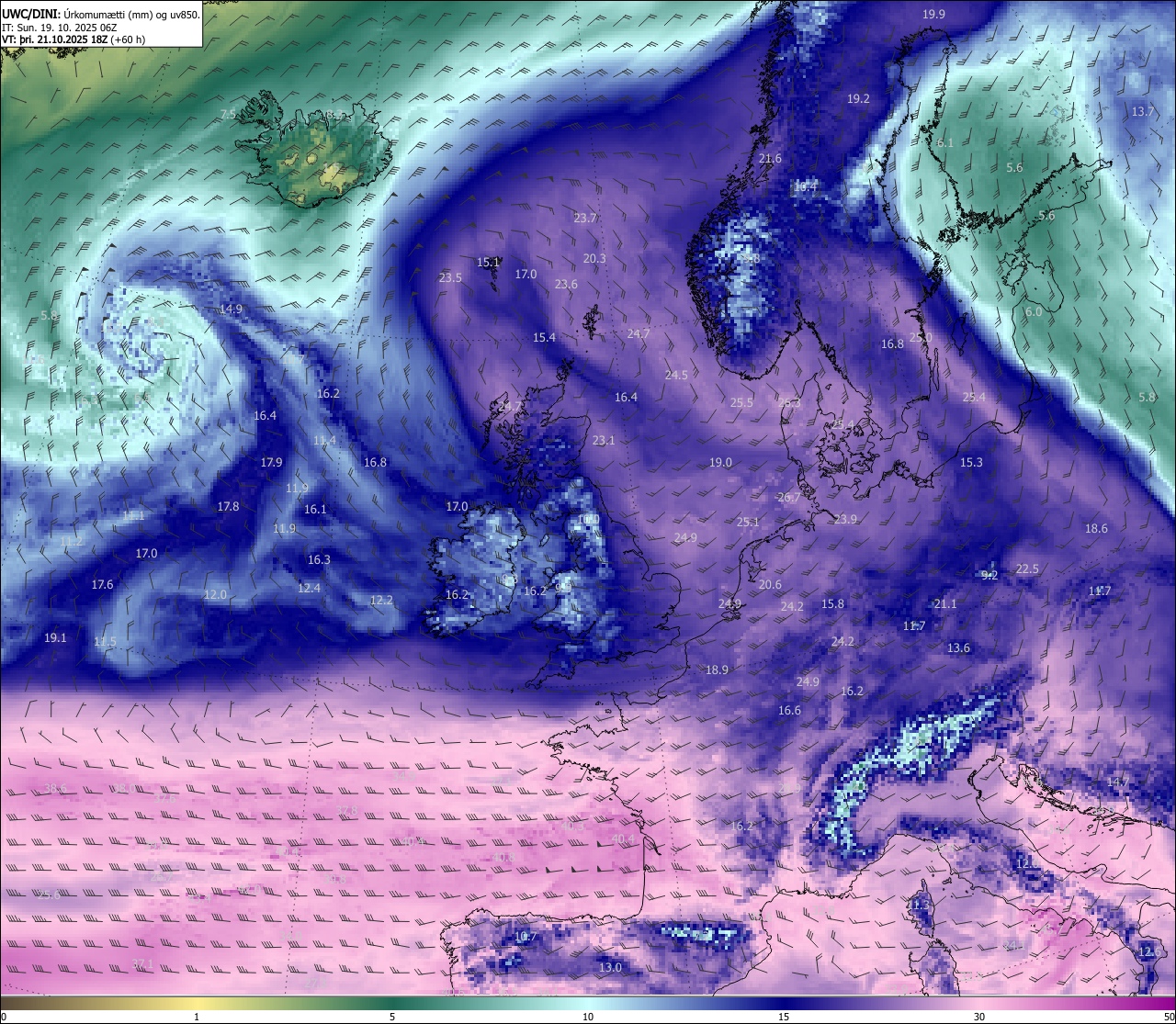Click the 15.8 value over Germany
The height and width of the screenshot is (1024, 1176).
(x=832, y=603)
